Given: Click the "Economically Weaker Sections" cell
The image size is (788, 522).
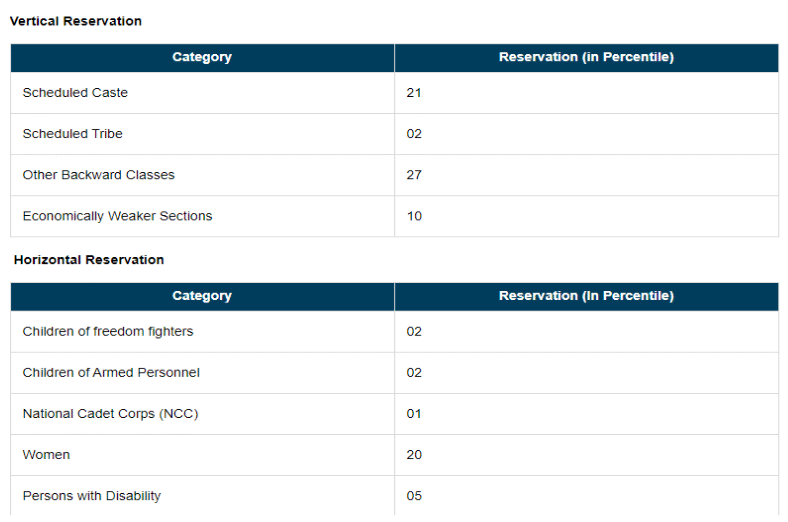Looking at the screenshot, I should (117, 216).
